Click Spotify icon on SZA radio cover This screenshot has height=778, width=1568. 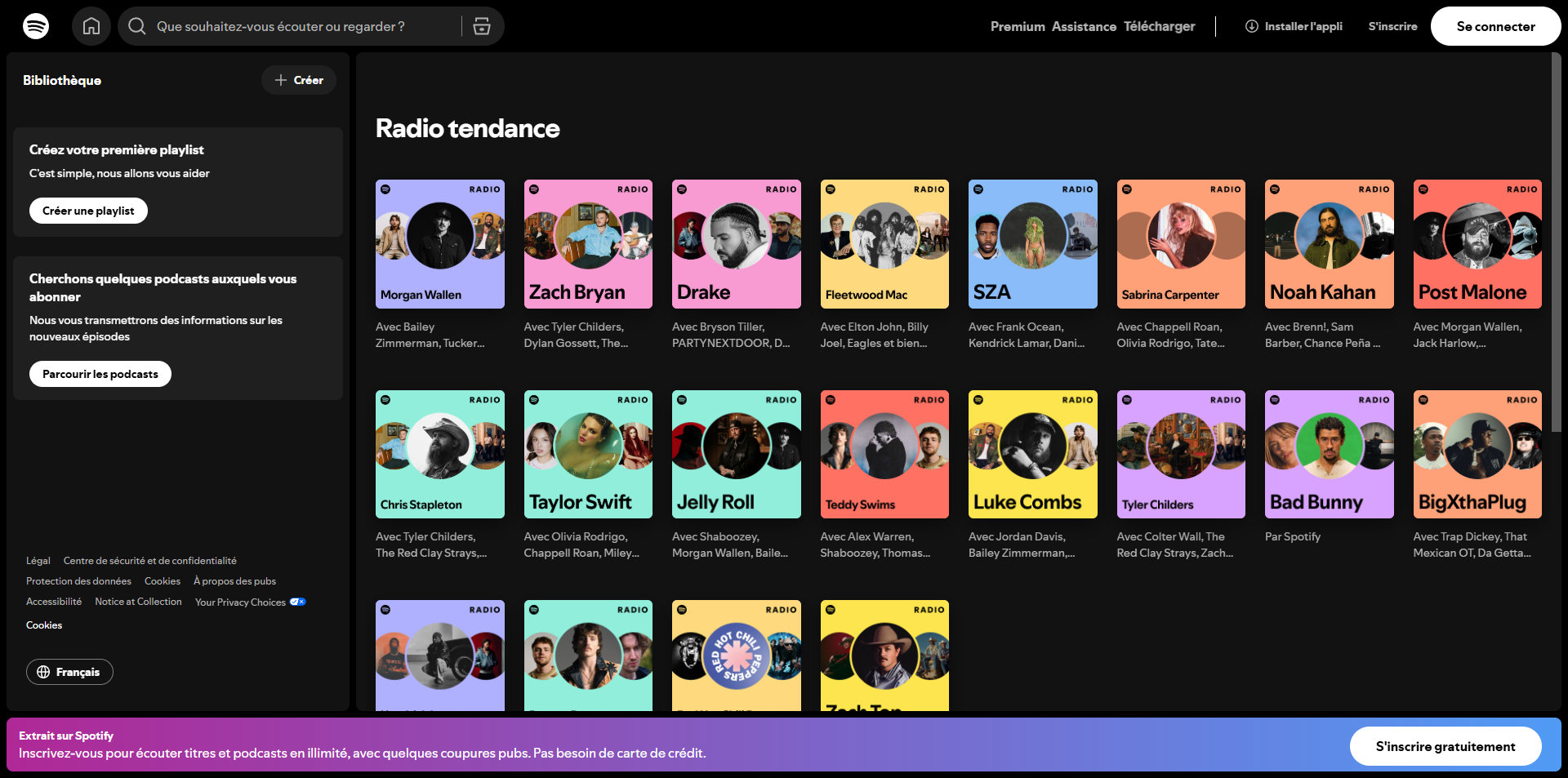point(978,189)
